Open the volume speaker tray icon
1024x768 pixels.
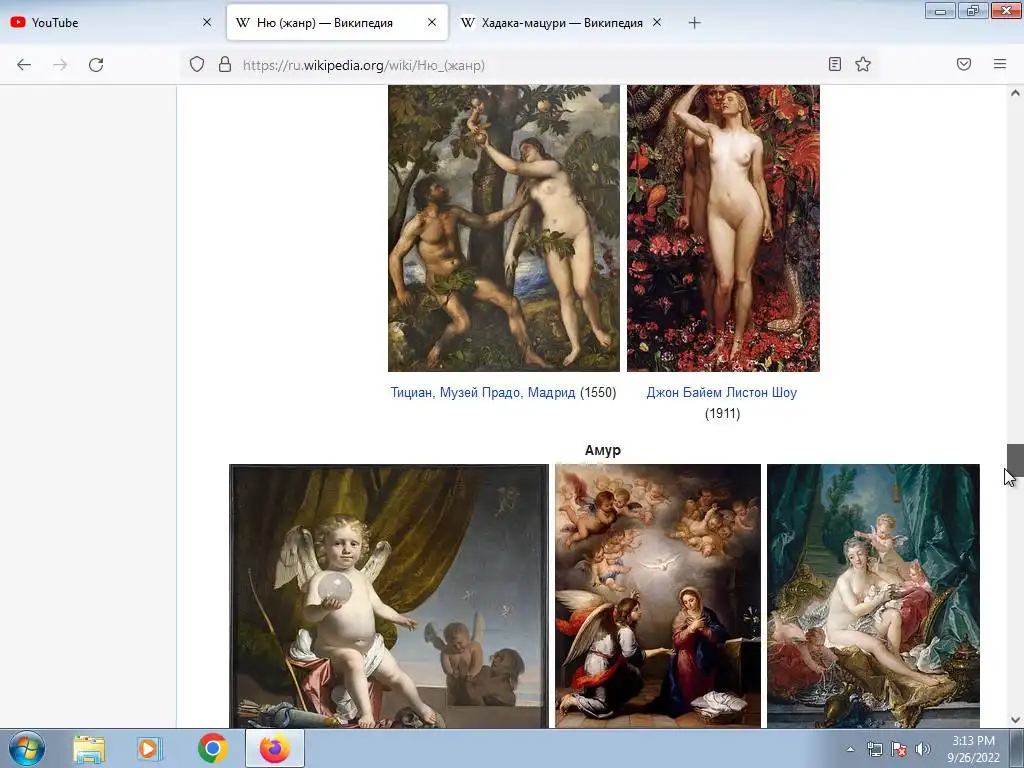923,749
